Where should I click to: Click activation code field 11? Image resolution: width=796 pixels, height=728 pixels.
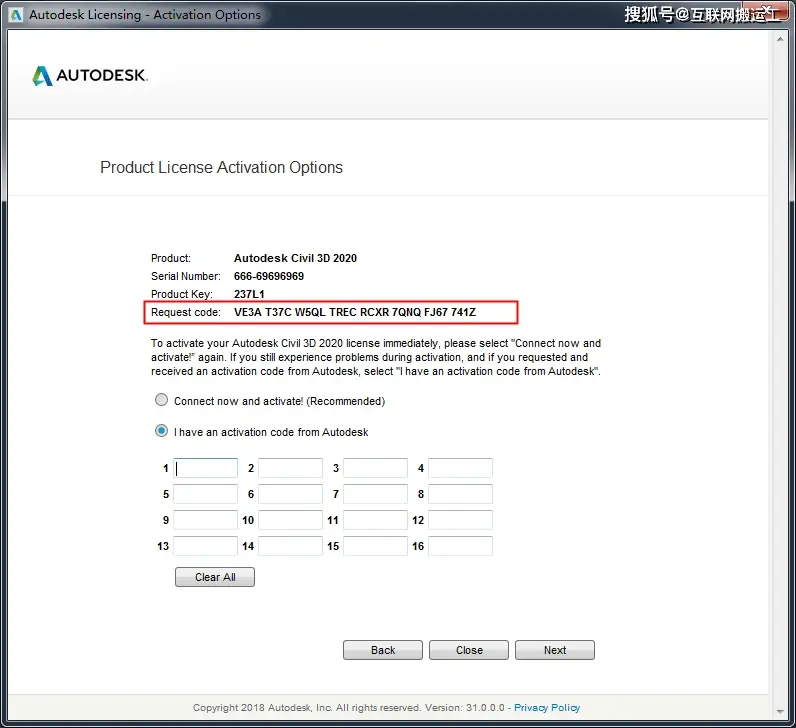[375, 520]
